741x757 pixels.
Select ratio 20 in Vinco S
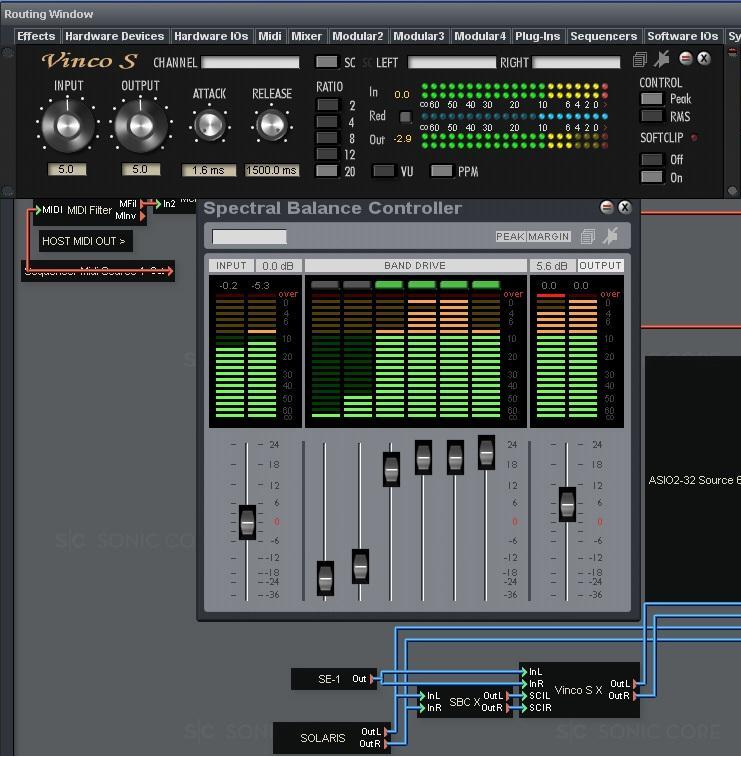point(327,170)
